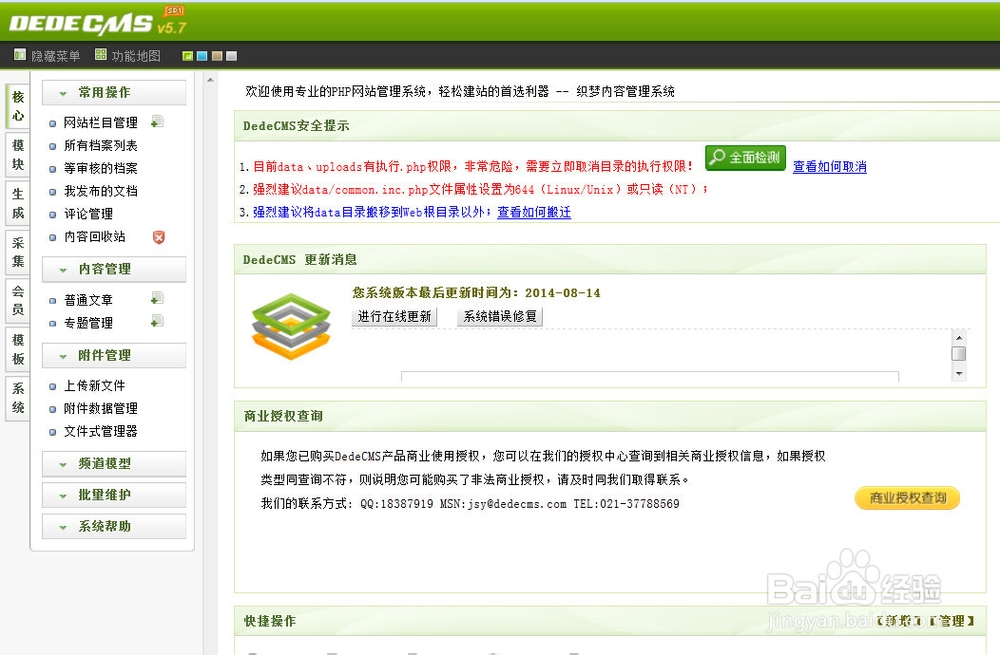Open 附件数据管理 menu item

(x=101, y=408)
